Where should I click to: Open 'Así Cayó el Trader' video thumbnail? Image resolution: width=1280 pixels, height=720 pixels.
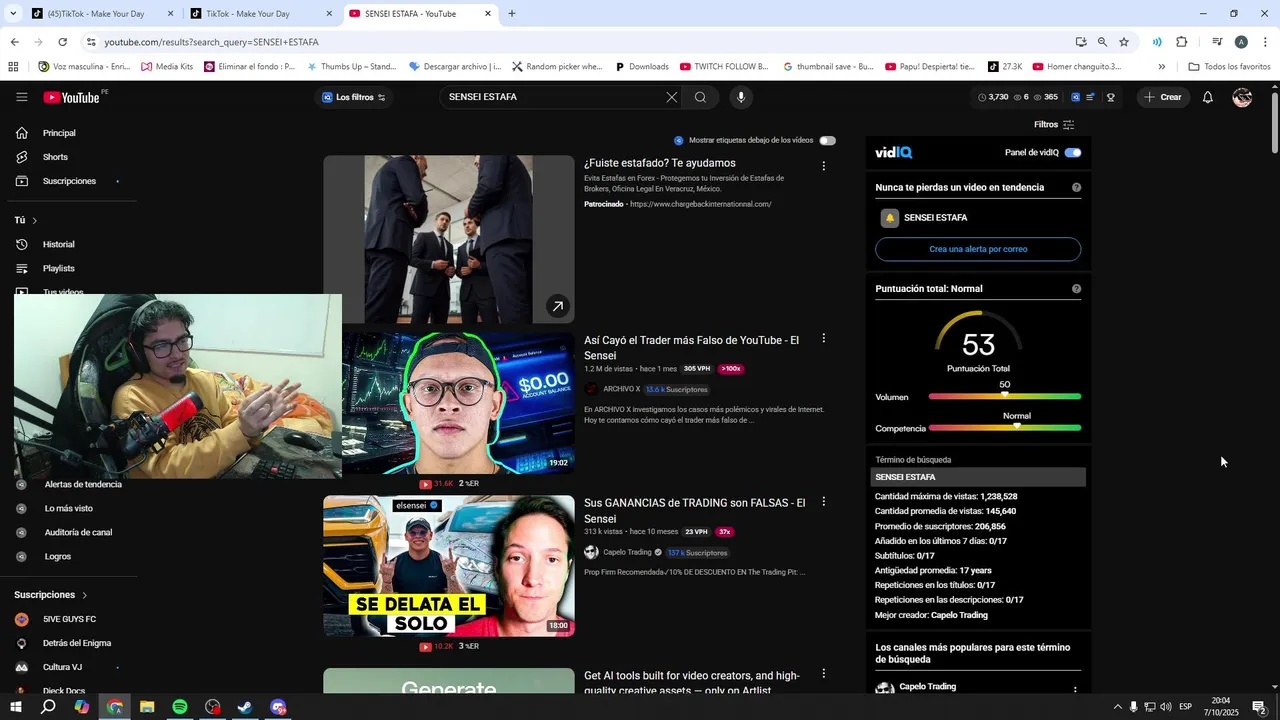coord(449,403)
